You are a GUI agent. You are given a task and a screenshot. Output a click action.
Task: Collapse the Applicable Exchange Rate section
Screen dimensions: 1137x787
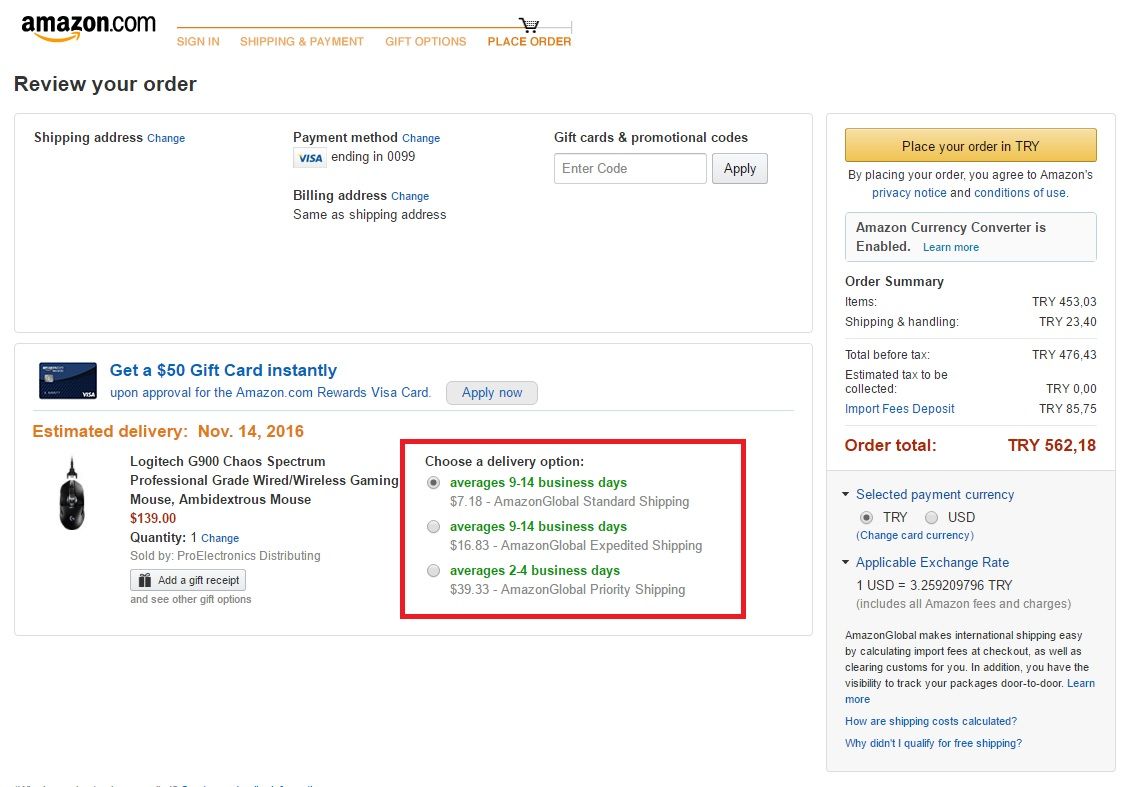(845, 562)
